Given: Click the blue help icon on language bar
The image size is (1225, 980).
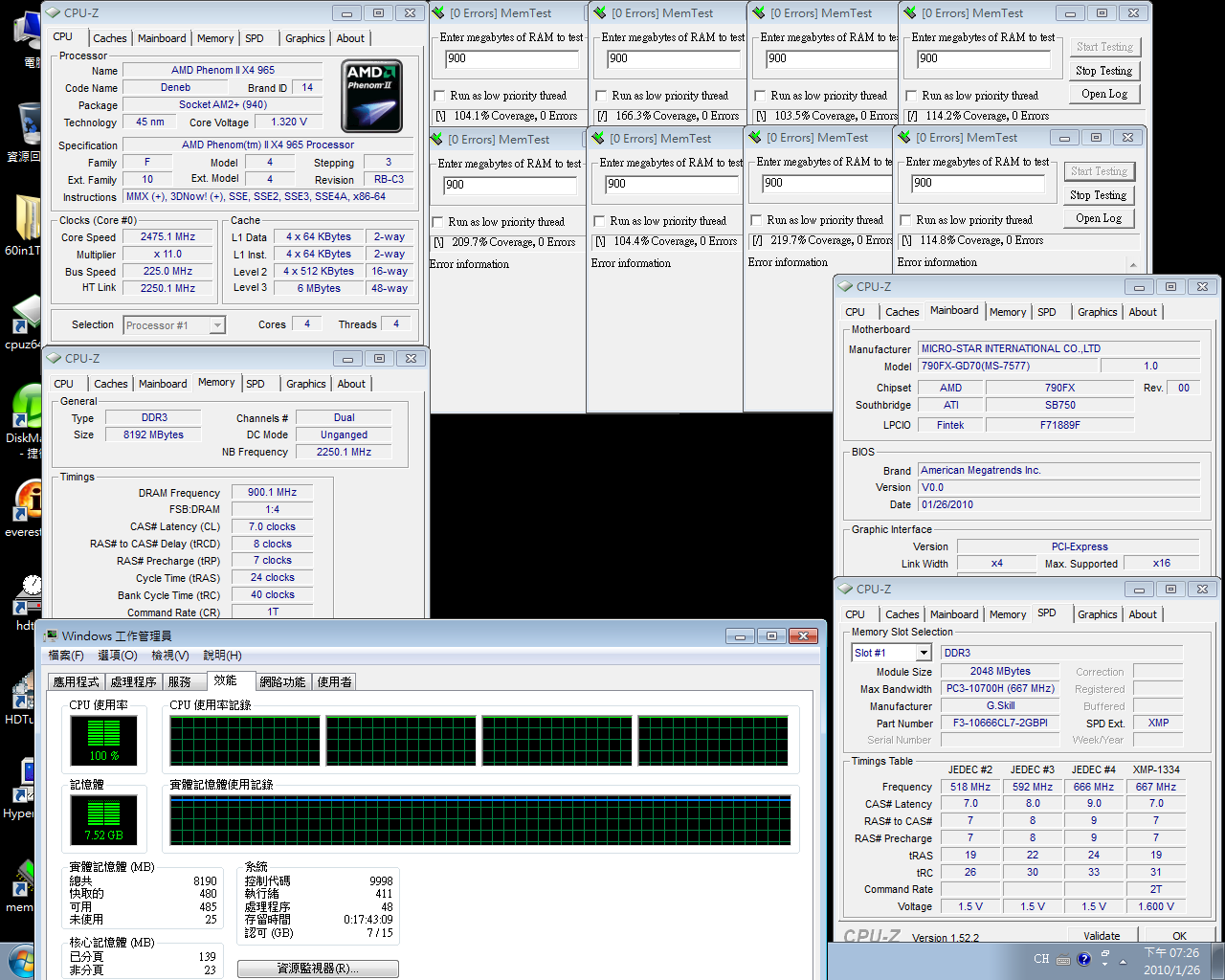Looking at the screenshot, I should [1083, 959].
